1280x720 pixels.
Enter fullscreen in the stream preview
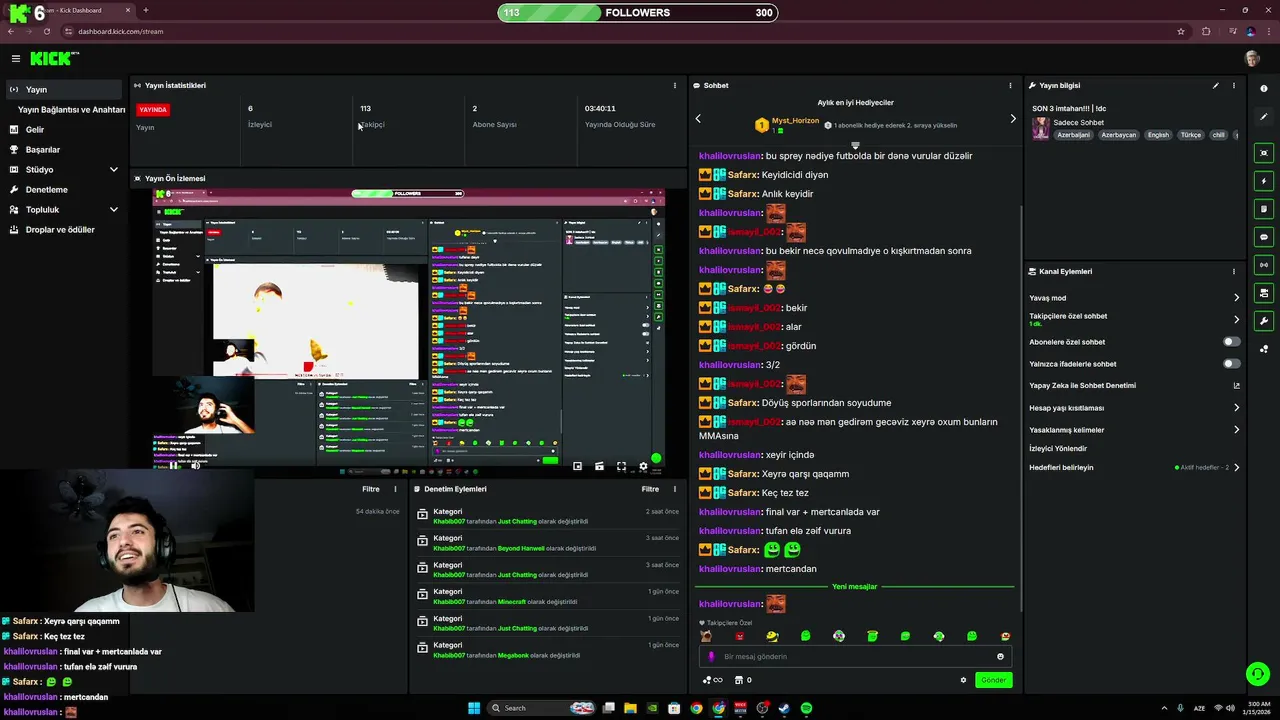tap(621, 466)
